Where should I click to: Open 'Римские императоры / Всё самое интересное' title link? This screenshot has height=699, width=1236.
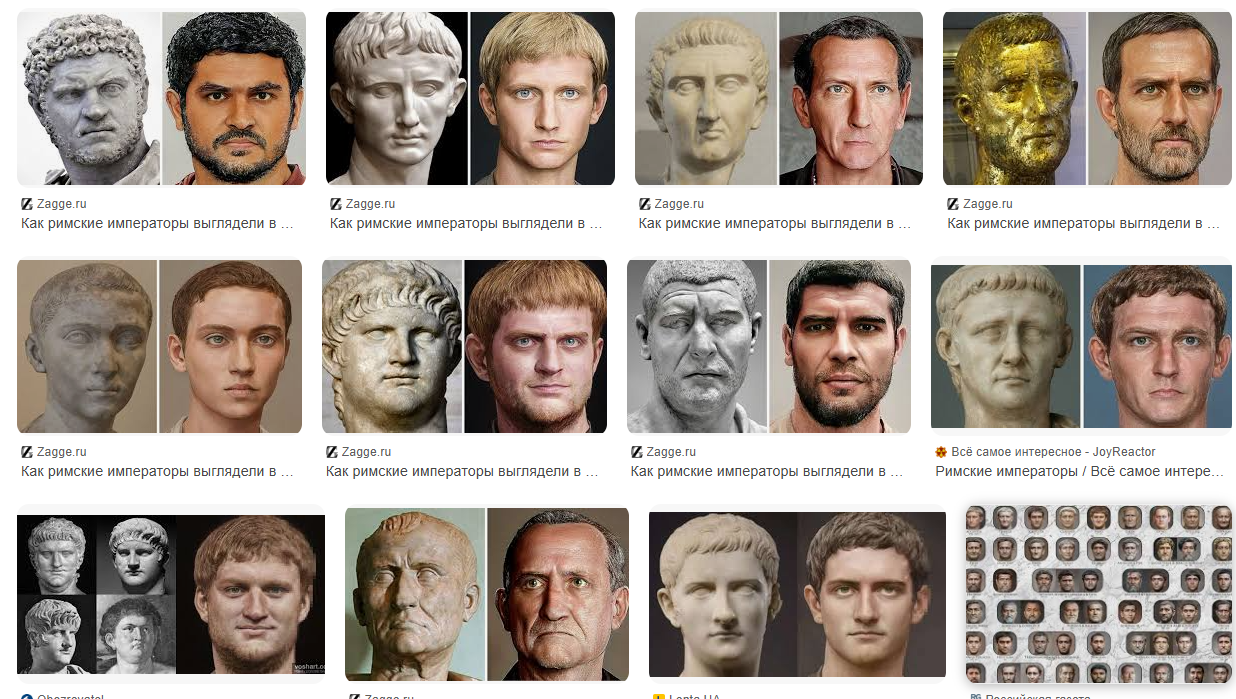click(1080, 471)
